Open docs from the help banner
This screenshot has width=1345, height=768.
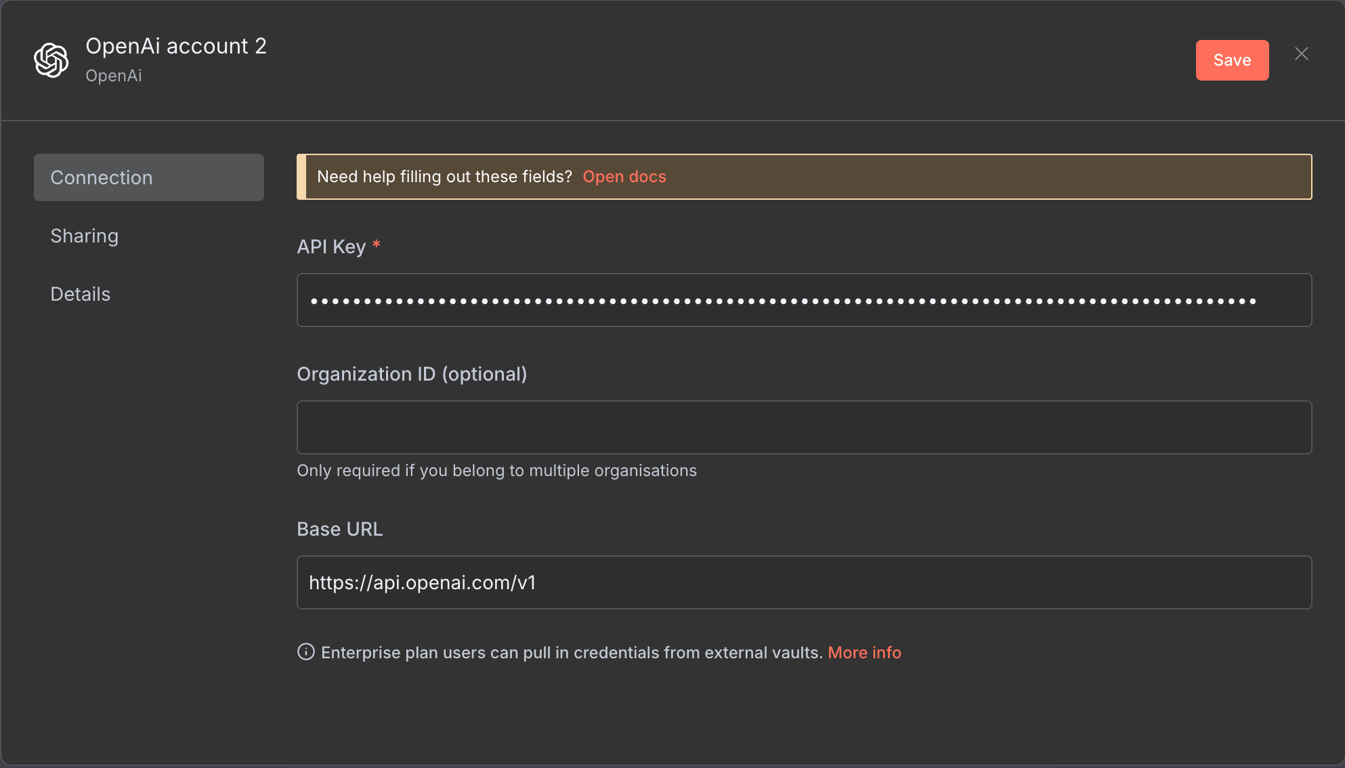pos(624,176)
